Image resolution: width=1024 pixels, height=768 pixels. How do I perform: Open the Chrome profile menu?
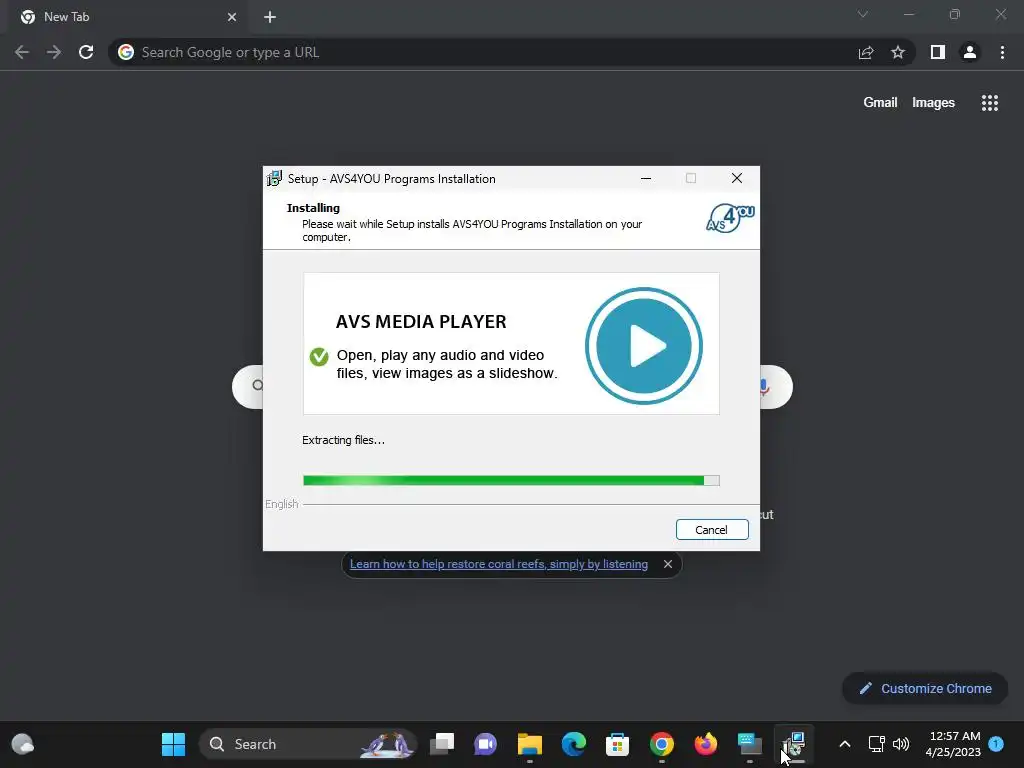point(970,52)
